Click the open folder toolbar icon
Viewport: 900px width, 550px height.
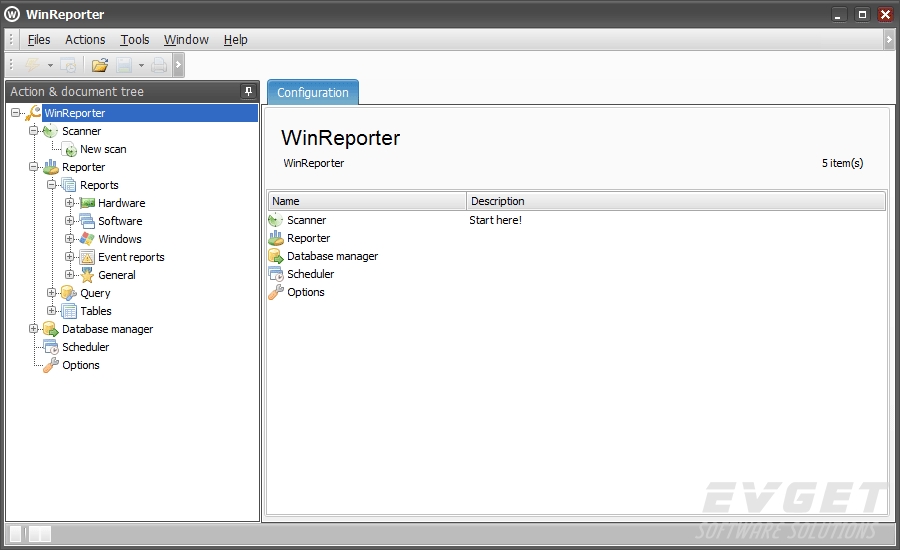point(100,65)
